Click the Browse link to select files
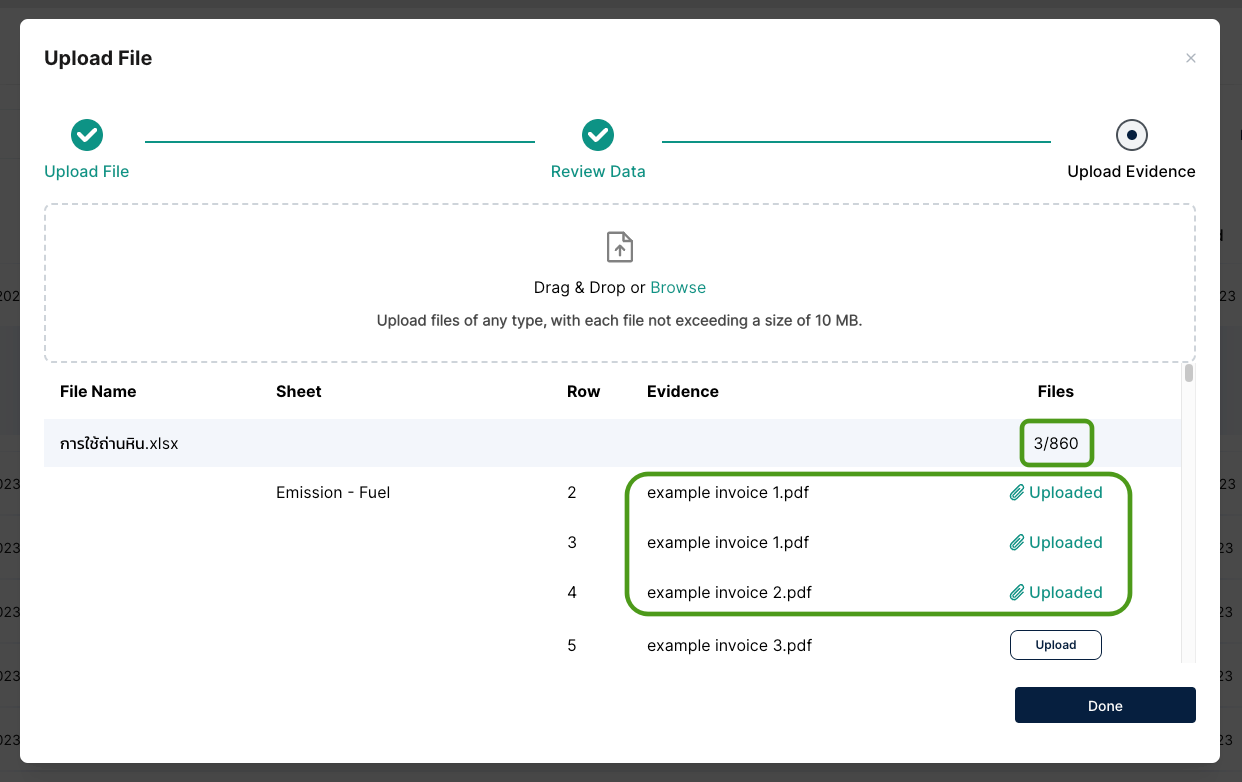 (x=678, y=288)
